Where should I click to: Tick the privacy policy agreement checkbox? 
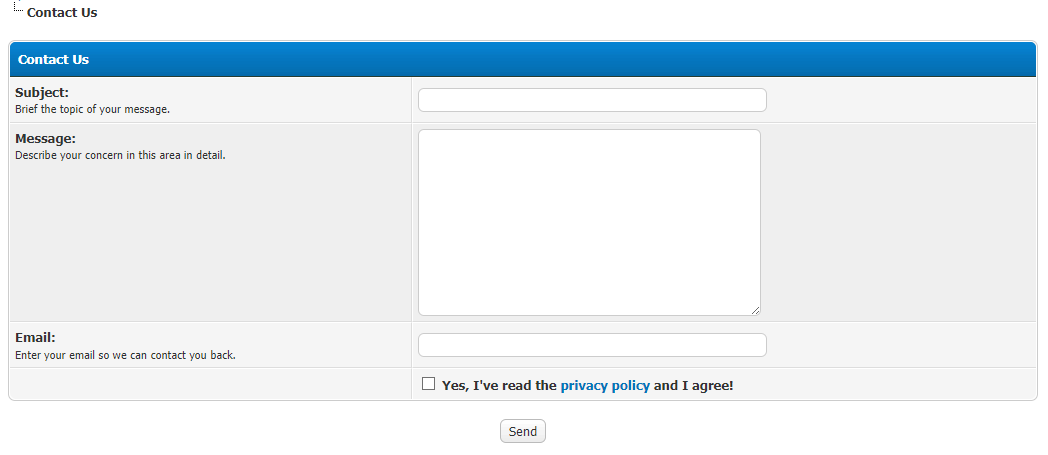(x=429, y=384)
